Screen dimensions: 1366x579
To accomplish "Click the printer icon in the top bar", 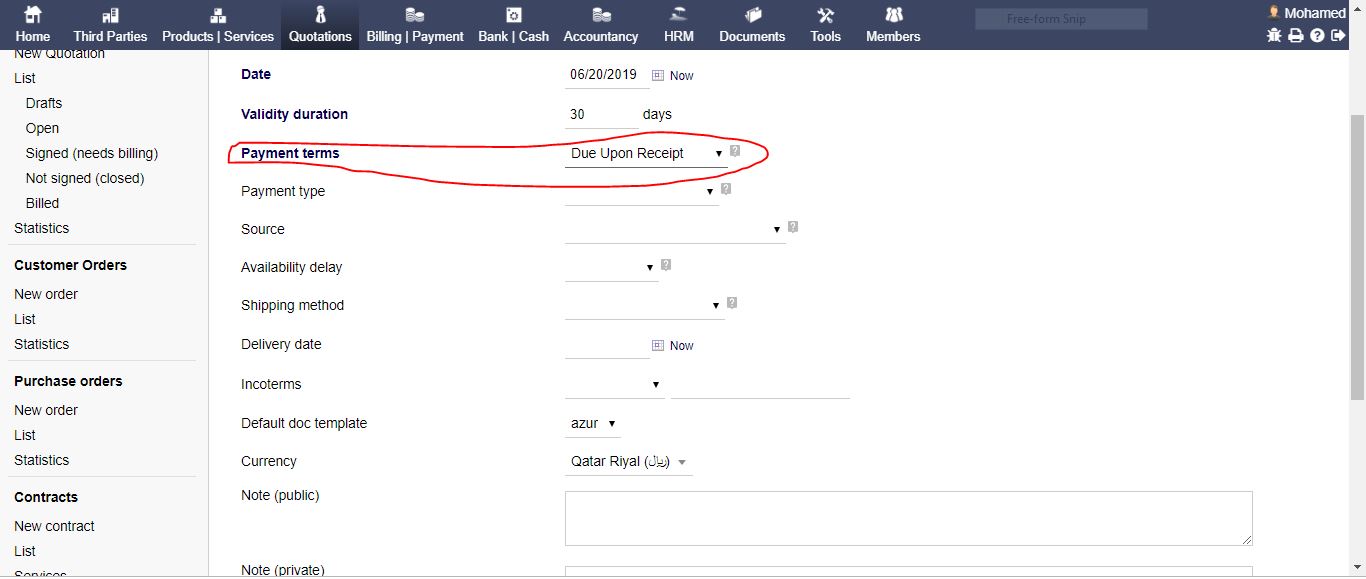I will click(1296, 35).
